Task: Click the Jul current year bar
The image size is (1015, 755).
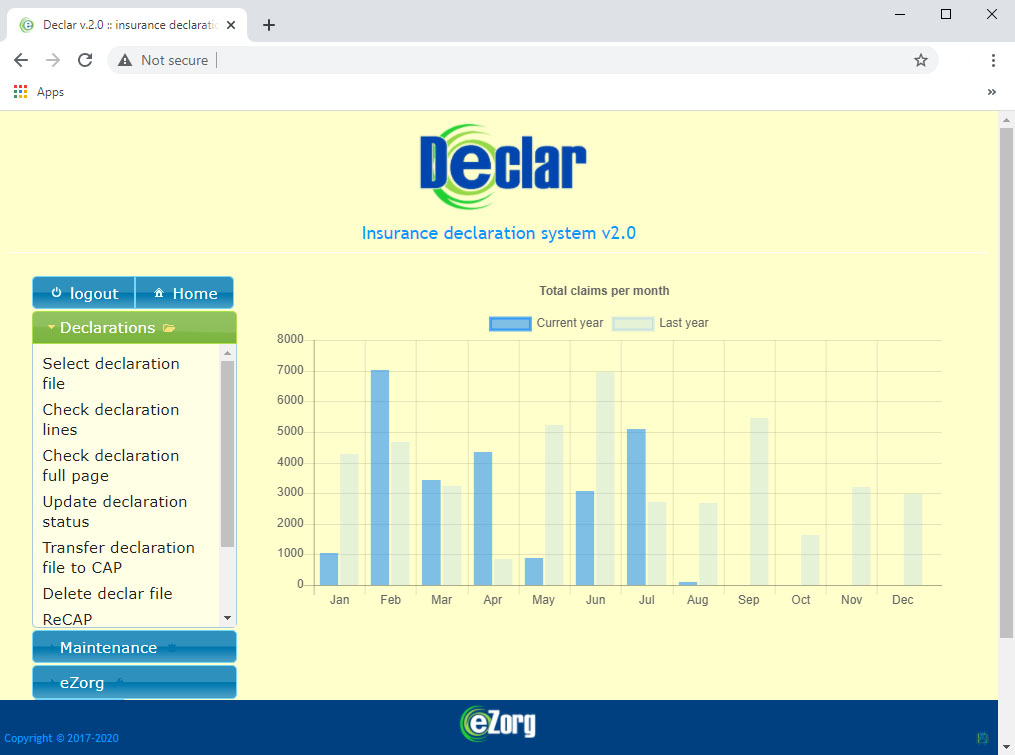Action: point(636,507)
